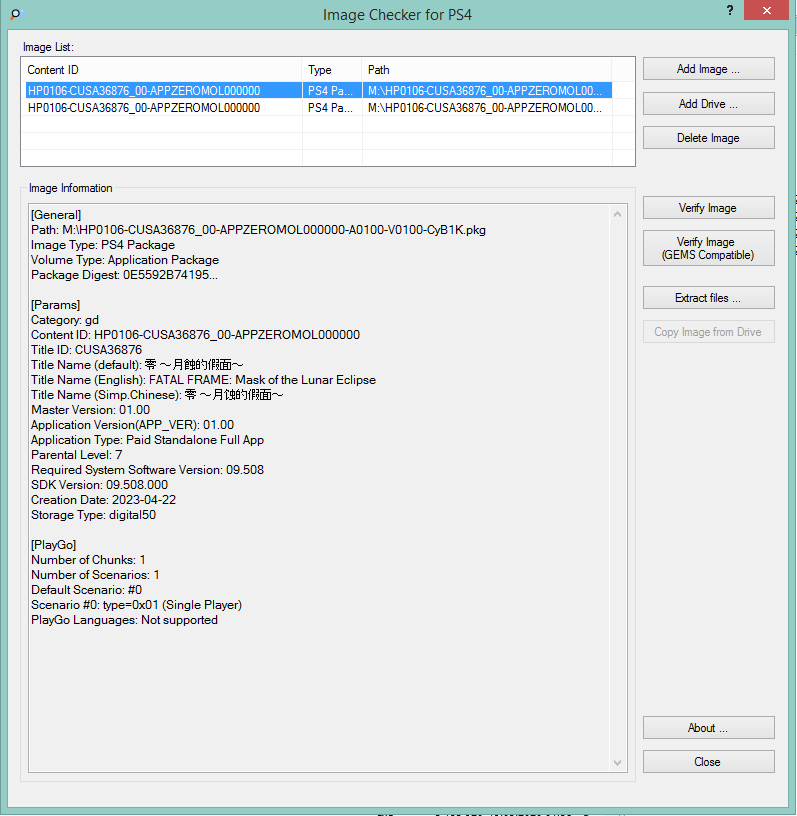Click the Add Image button
The height and width of the screenshot is (816, 797).
[x=709, y=69]
